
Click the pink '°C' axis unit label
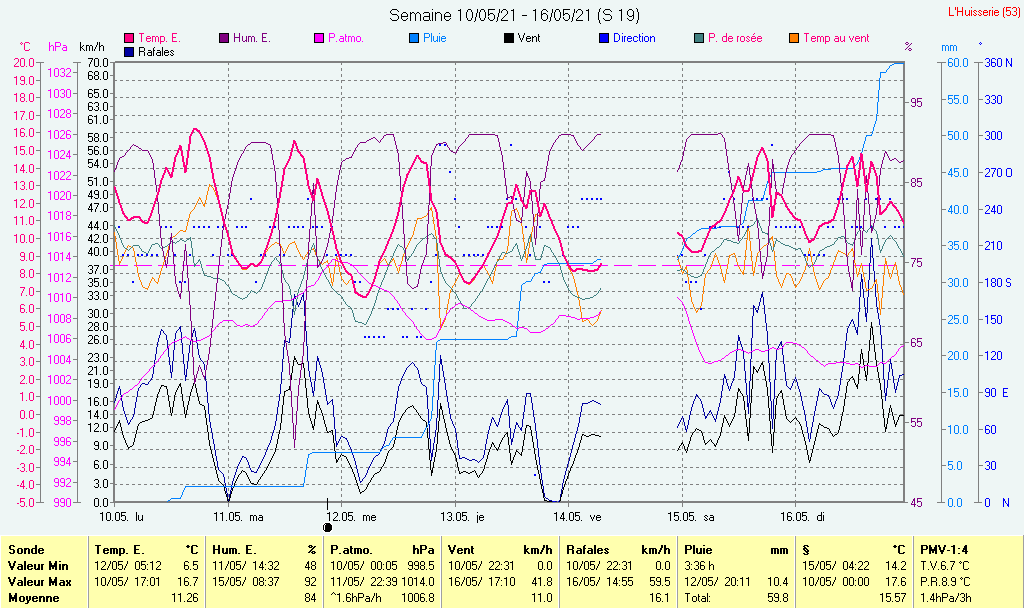point(25,47)
